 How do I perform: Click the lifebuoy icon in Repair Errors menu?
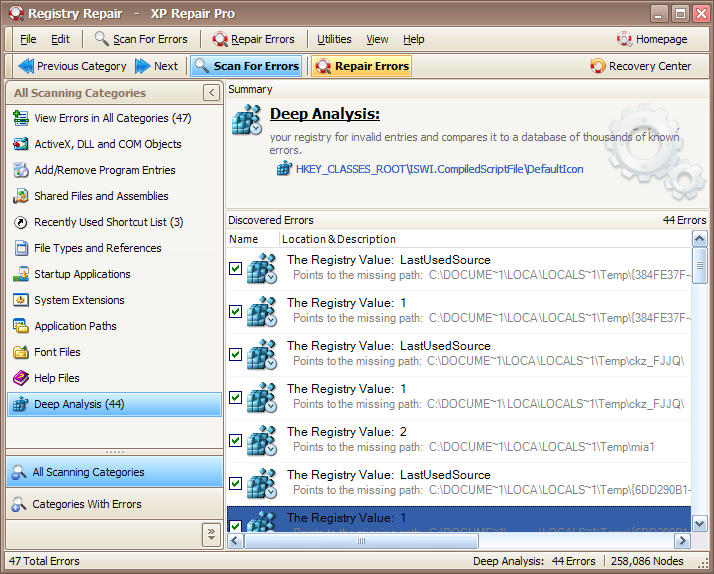tap(220, 39)
